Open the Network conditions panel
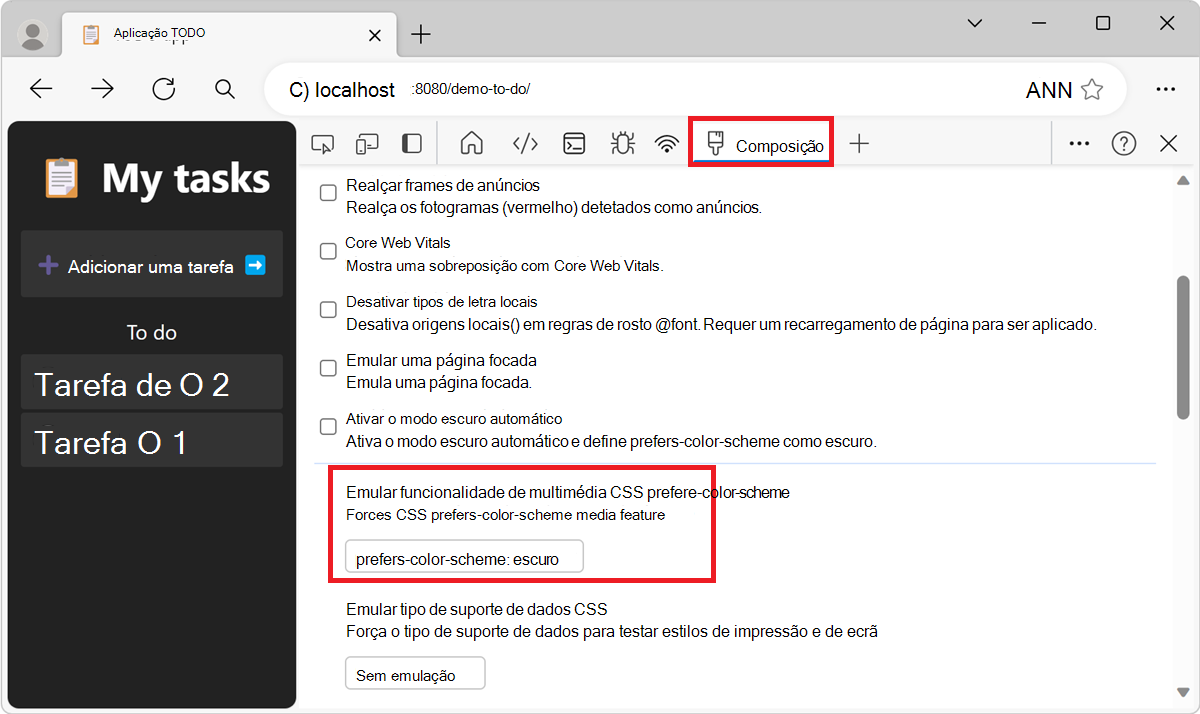The width and height of the screenshot is (1200, 714). tap(667, 143)
